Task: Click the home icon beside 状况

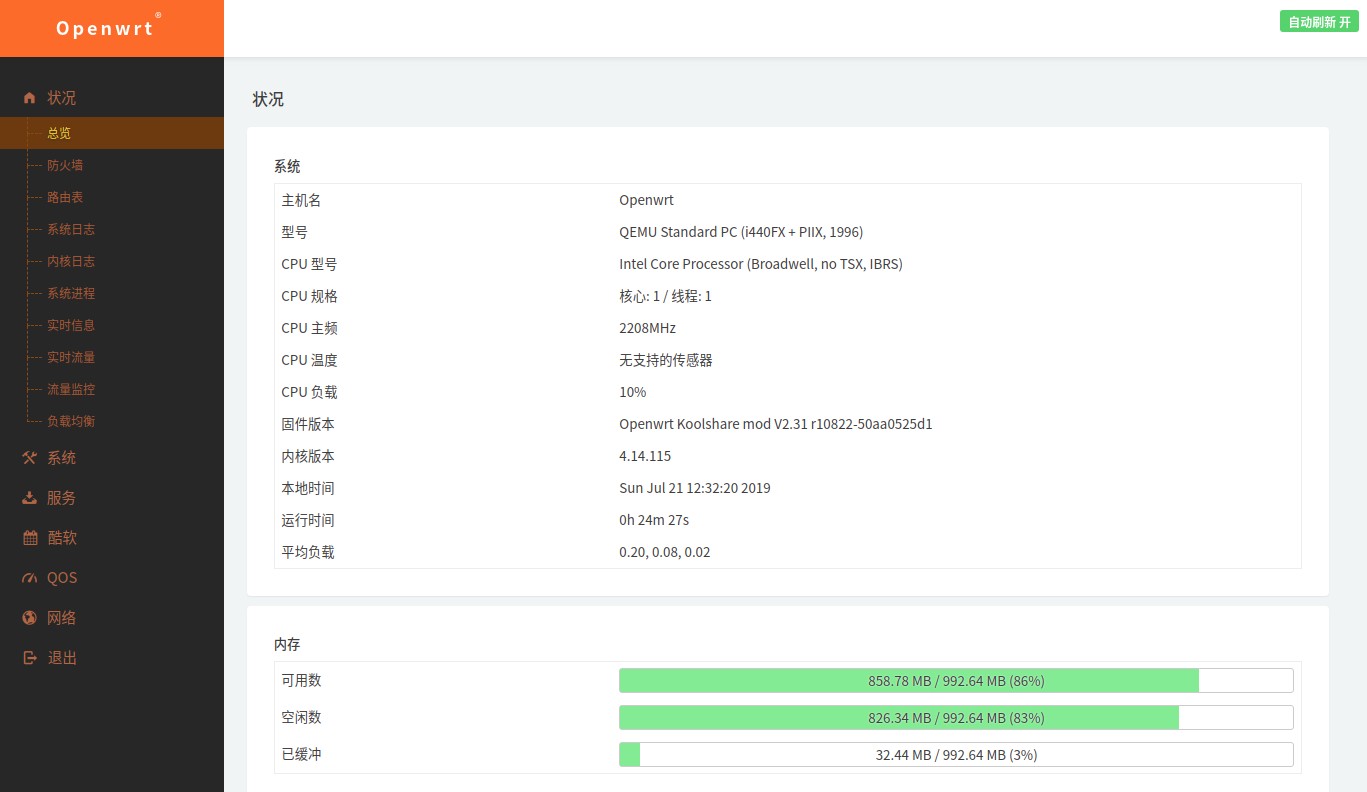Action: click(29, 98)
